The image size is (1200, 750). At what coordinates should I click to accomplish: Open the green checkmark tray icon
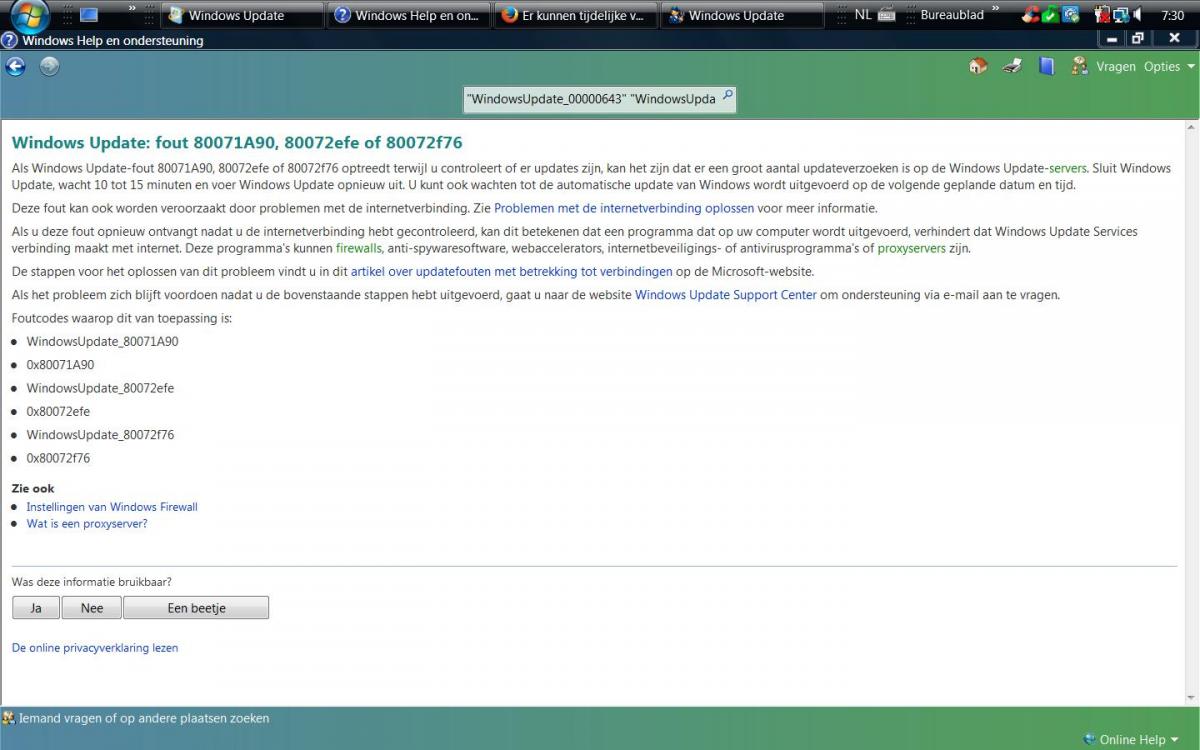pos(1050,15)
